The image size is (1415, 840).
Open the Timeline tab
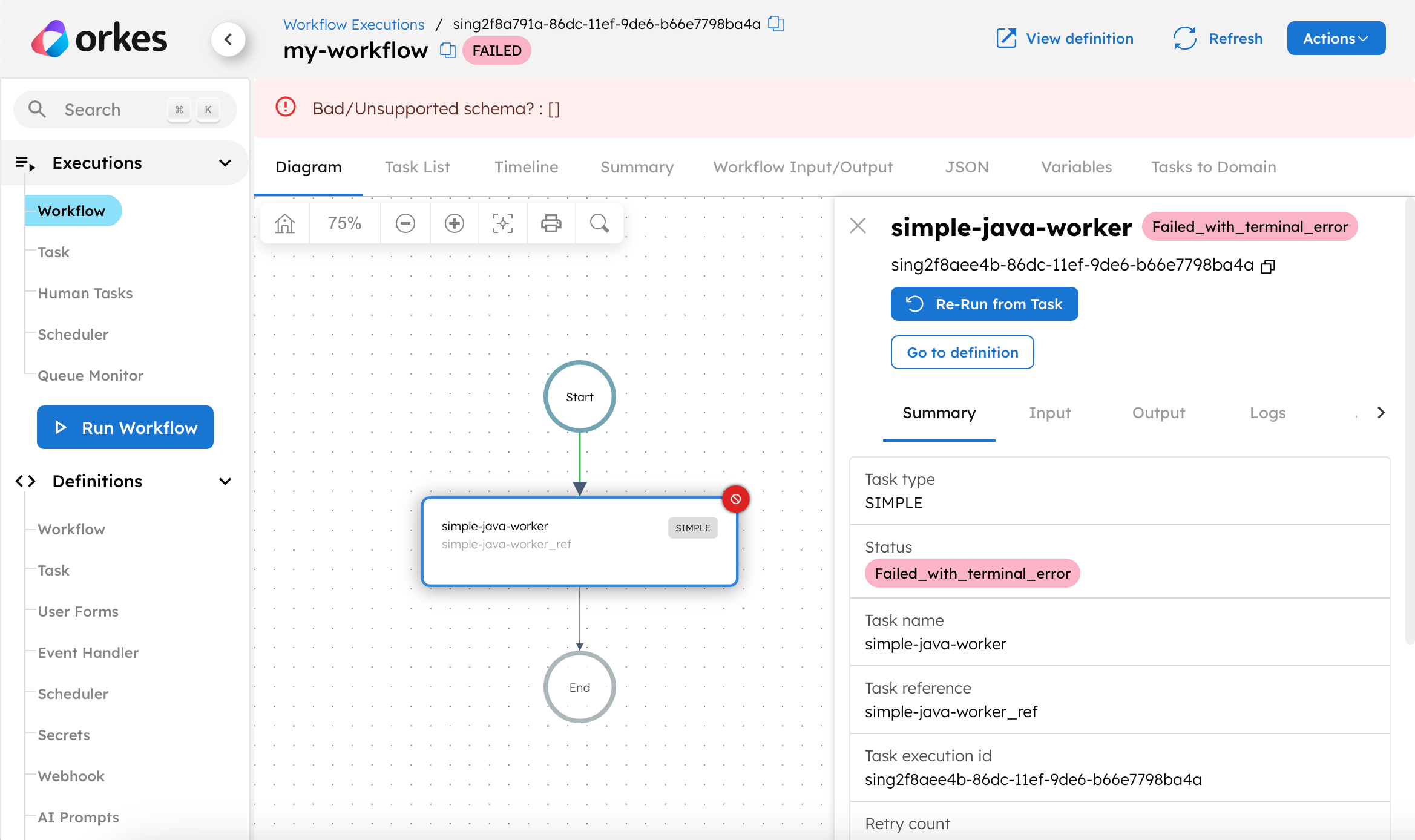[x=527, y=167]
